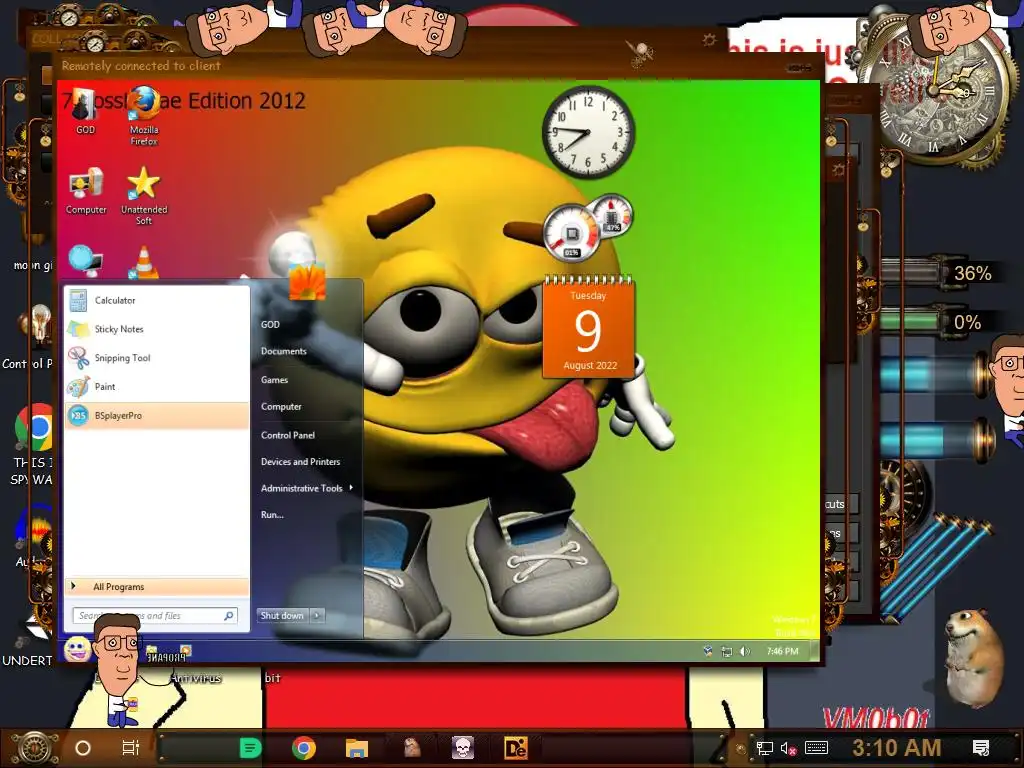1024x768 pixels.
Task: Click the muted speaker tray icon
Action: [x=788, y=749]
